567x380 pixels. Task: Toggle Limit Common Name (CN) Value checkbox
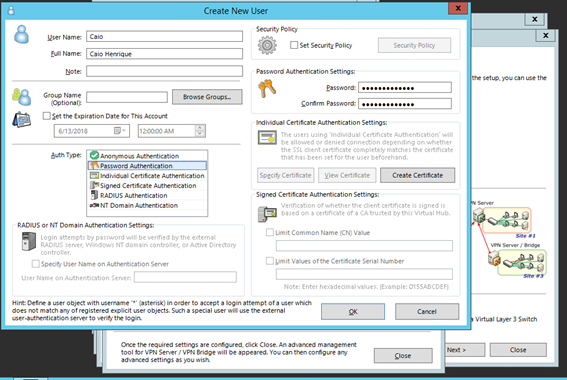tap(270, 232)
